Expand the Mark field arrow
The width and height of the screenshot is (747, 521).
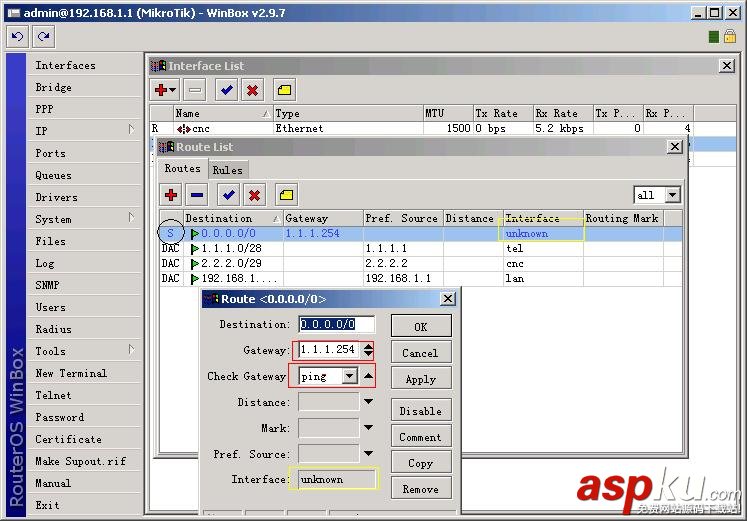tap(368, 428)
